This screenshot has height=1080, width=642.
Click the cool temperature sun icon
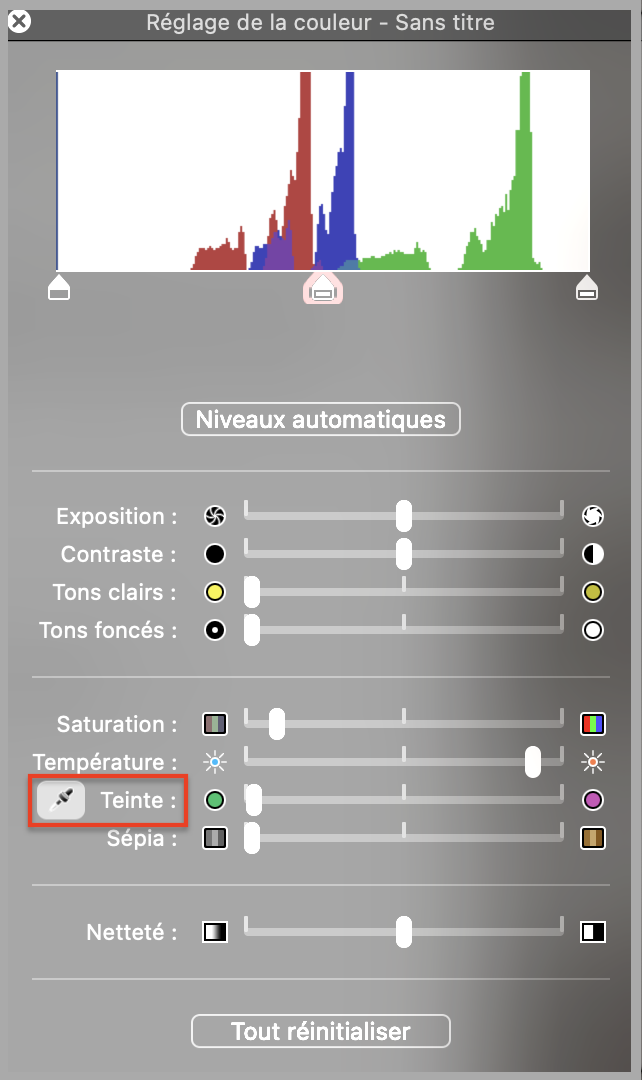pos(215,763)
